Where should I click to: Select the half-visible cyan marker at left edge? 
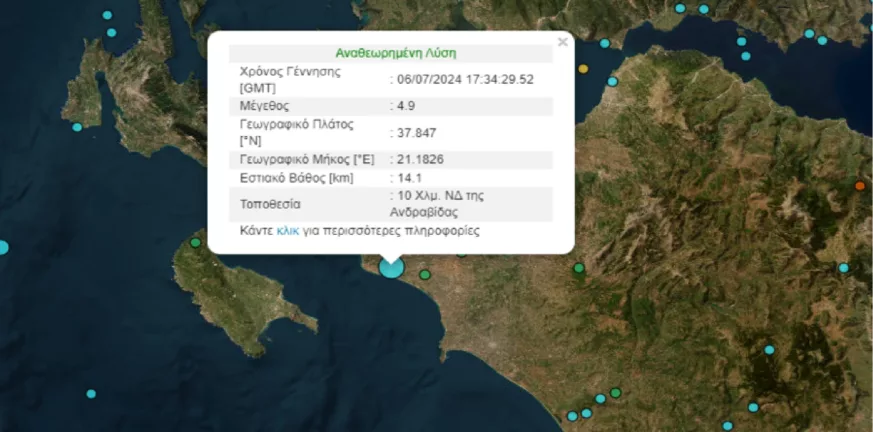click(x=3, y=247)
